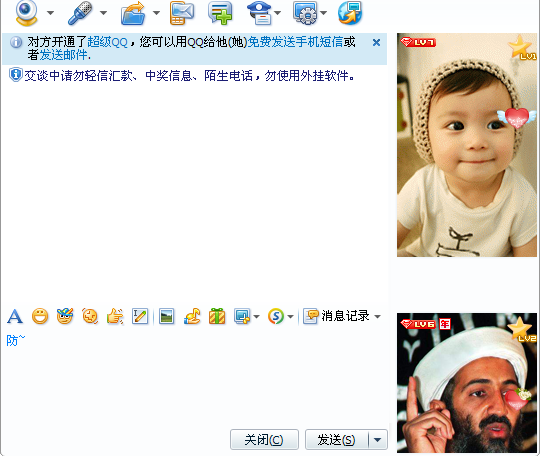Viewport: 540px width, 456px height.
Task: Click the winged heart on baby avatar
Action: click(517, 118)
